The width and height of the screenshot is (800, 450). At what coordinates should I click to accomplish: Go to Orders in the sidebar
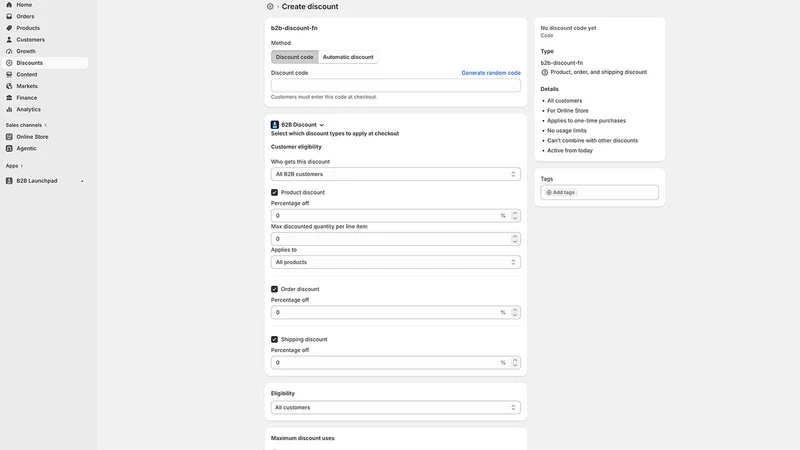25,16
